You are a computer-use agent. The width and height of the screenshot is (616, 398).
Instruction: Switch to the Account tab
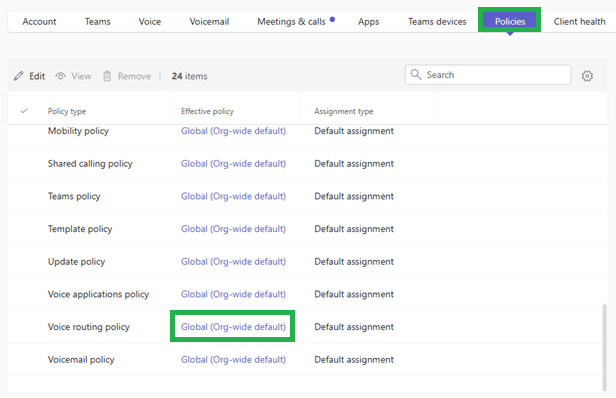click(39, 22)
